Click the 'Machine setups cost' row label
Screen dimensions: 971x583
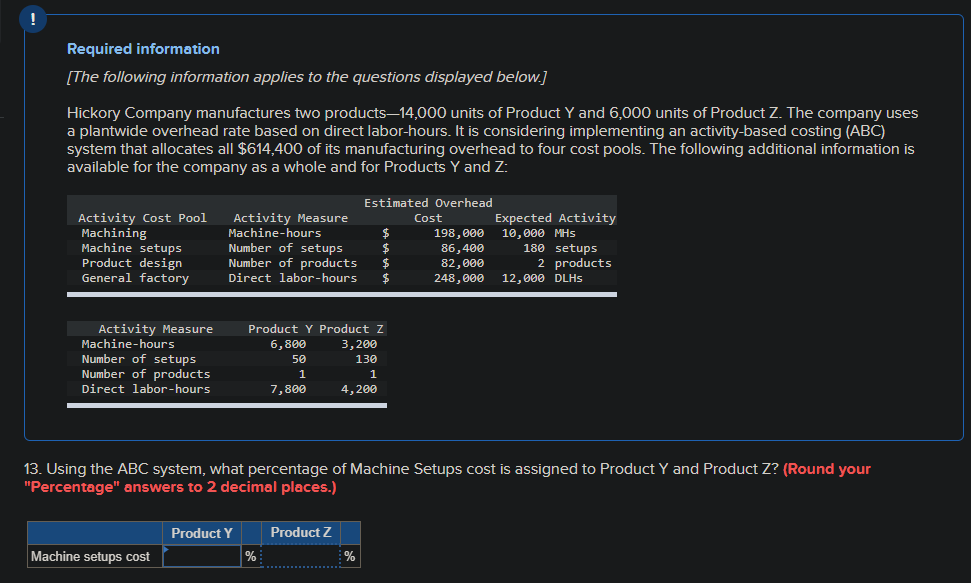point(90,556)
